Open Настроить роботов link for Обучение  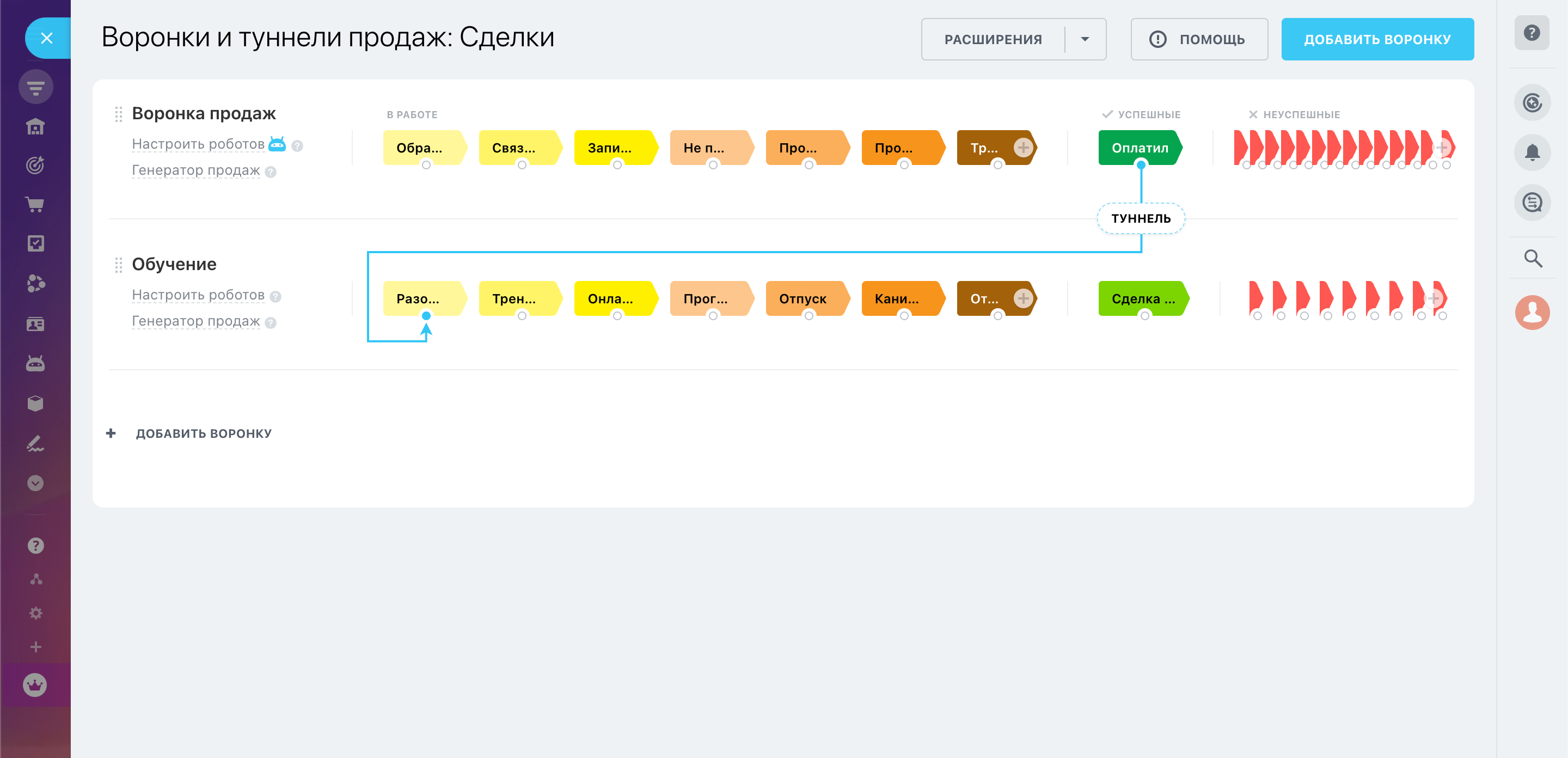[x=198, y=295]
